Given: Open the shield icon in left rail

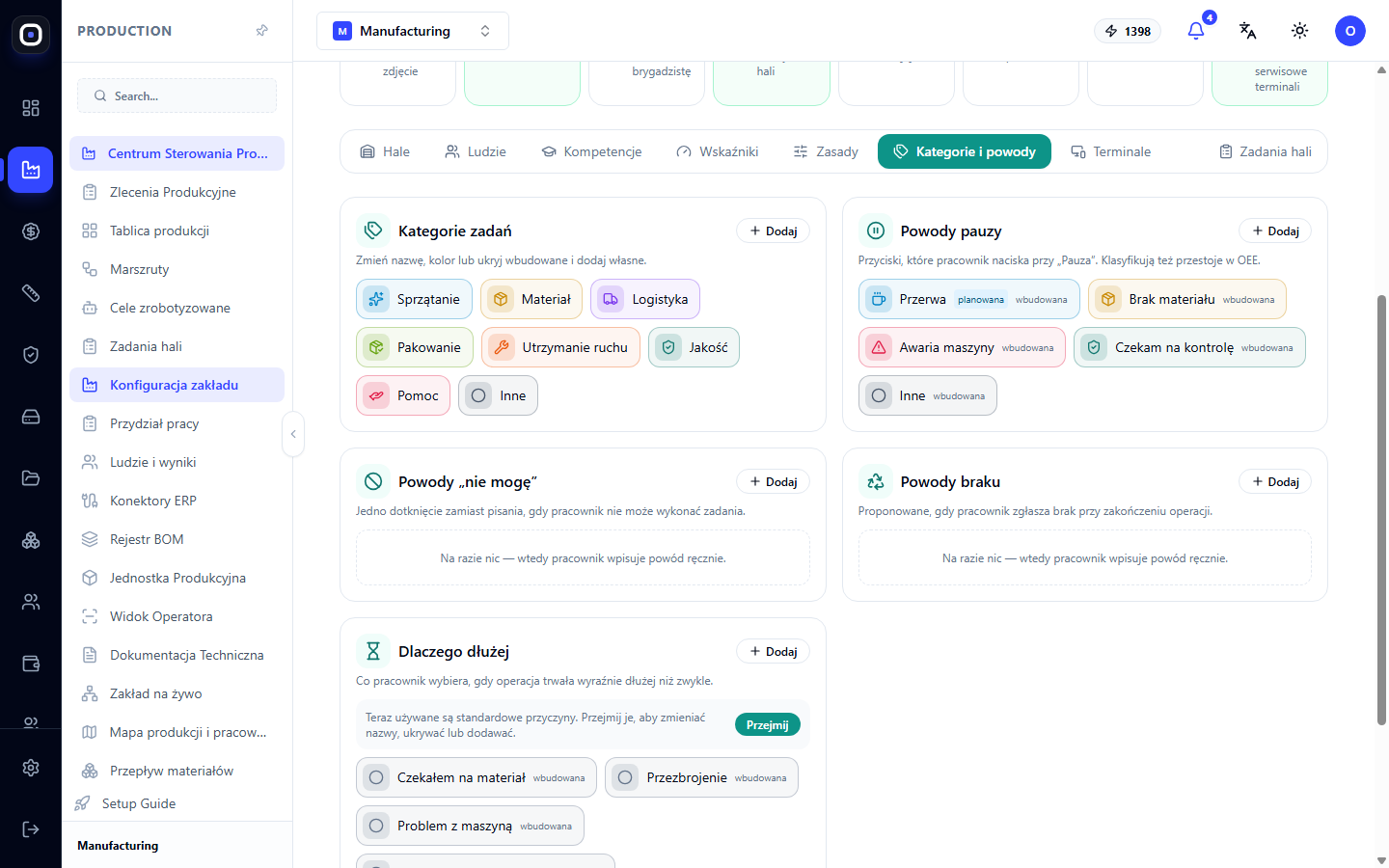Looking at the screenshot, I should coord(31,355).
